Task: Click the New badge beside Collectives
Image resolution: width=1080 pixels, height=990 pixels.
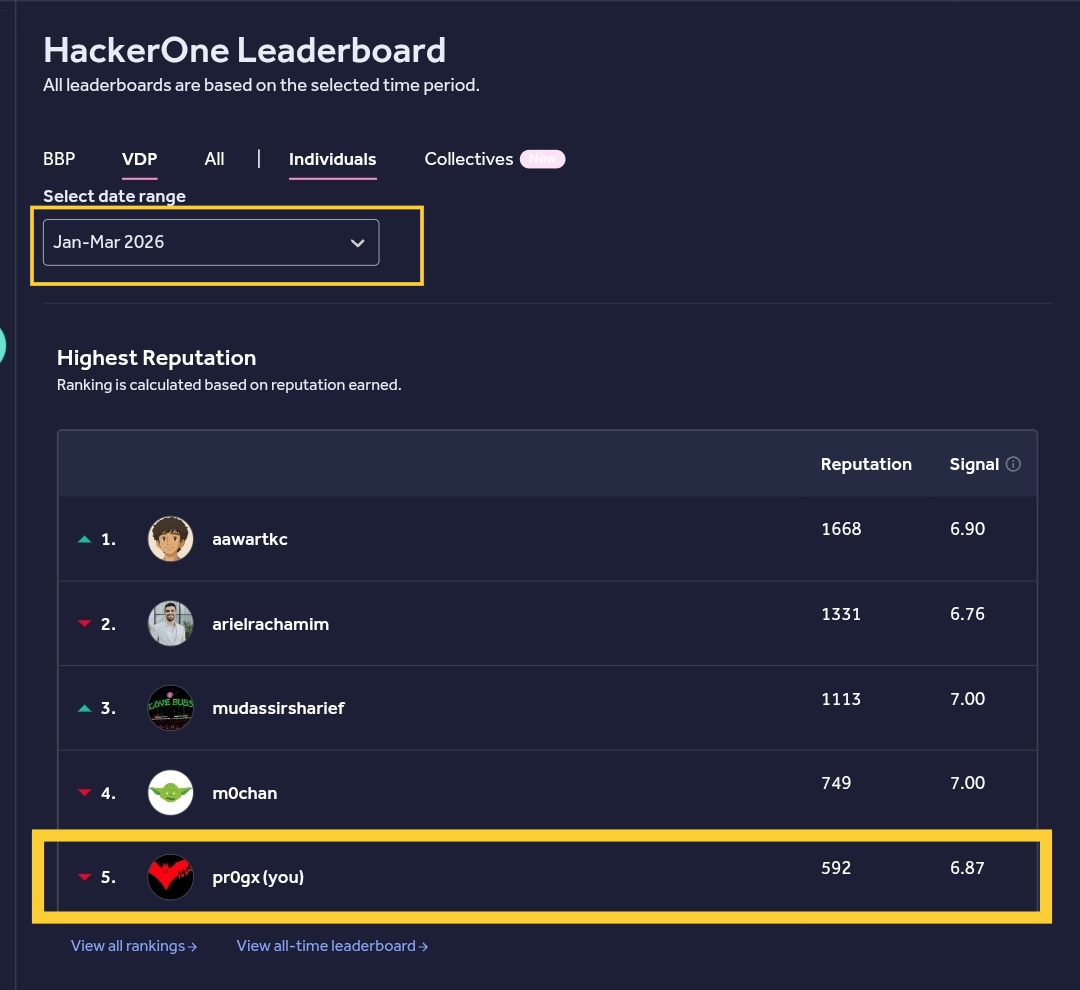Action: pos(543,159)
